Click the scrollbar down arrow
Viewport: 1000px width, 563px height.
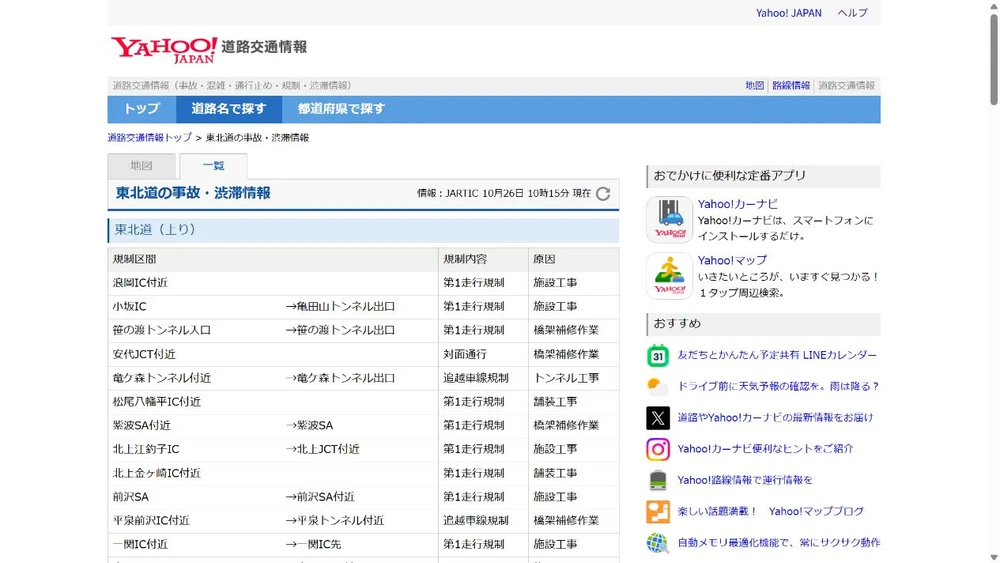994,557
